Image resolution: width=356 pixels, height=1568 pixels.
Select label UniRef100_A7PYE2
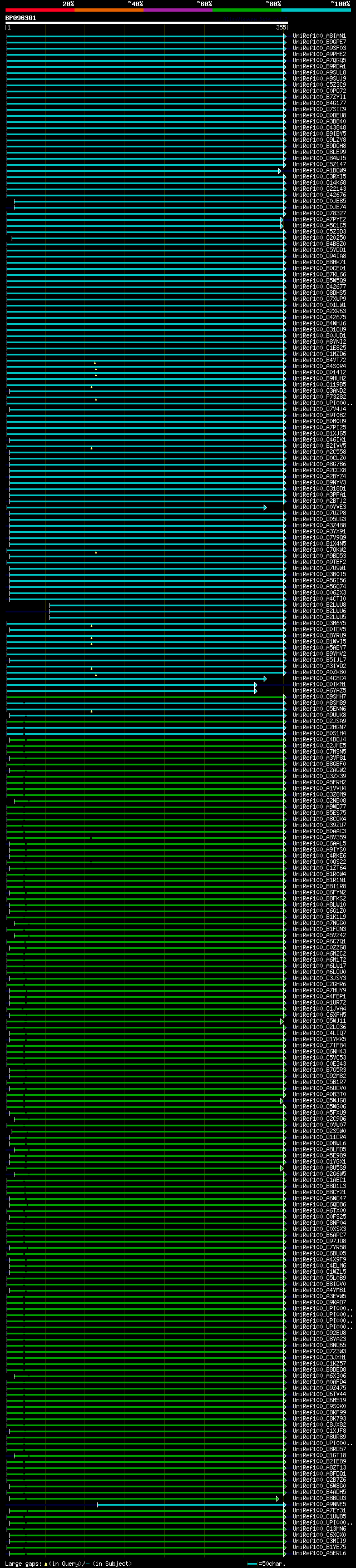click(319, 219)
